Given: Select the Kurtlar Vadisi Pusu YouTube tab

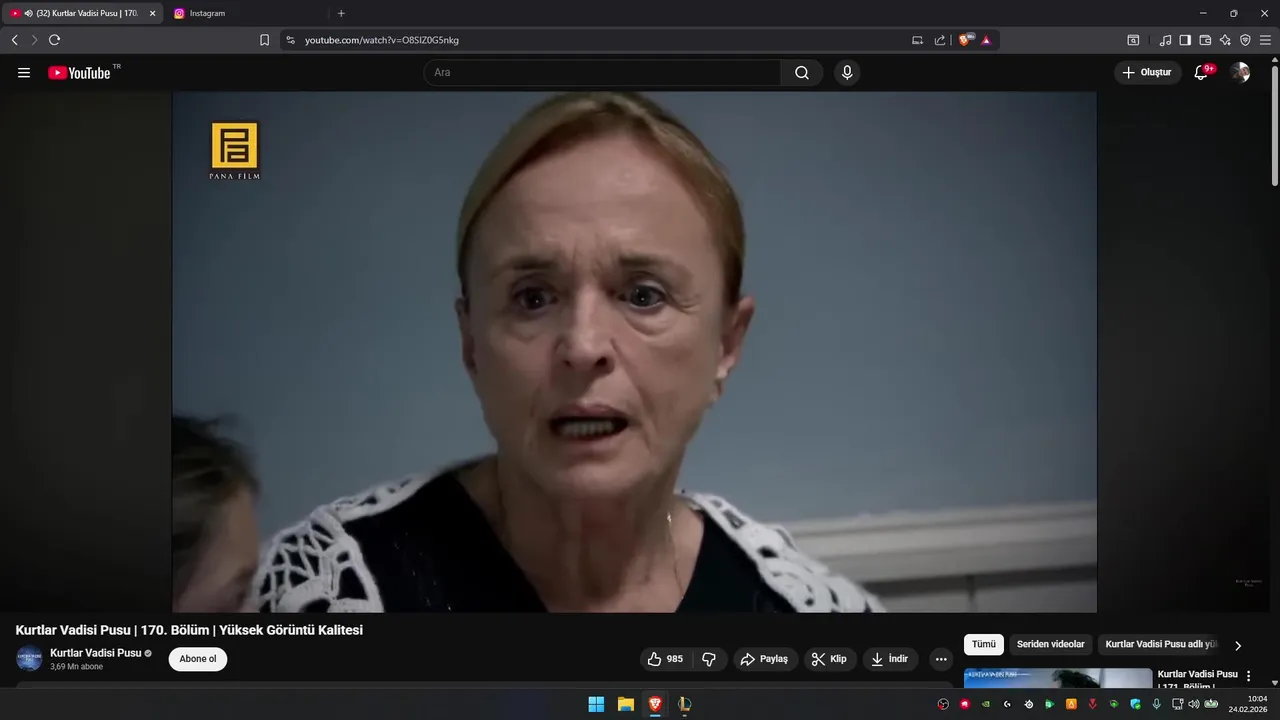Looking at the screenshot, I should click(x=82, y=13).
